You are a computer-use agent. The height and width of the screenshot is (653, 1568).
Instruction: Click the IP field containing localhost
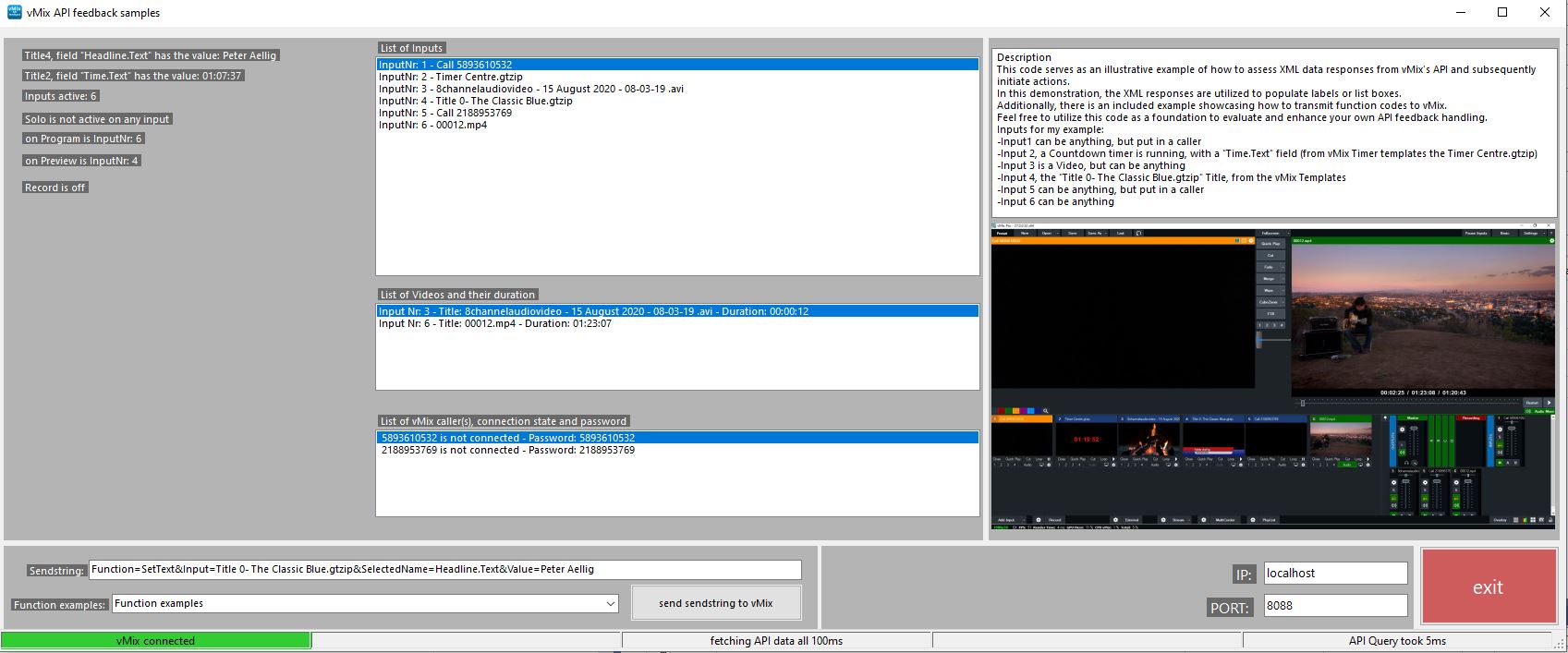(x=1334, y=574)
